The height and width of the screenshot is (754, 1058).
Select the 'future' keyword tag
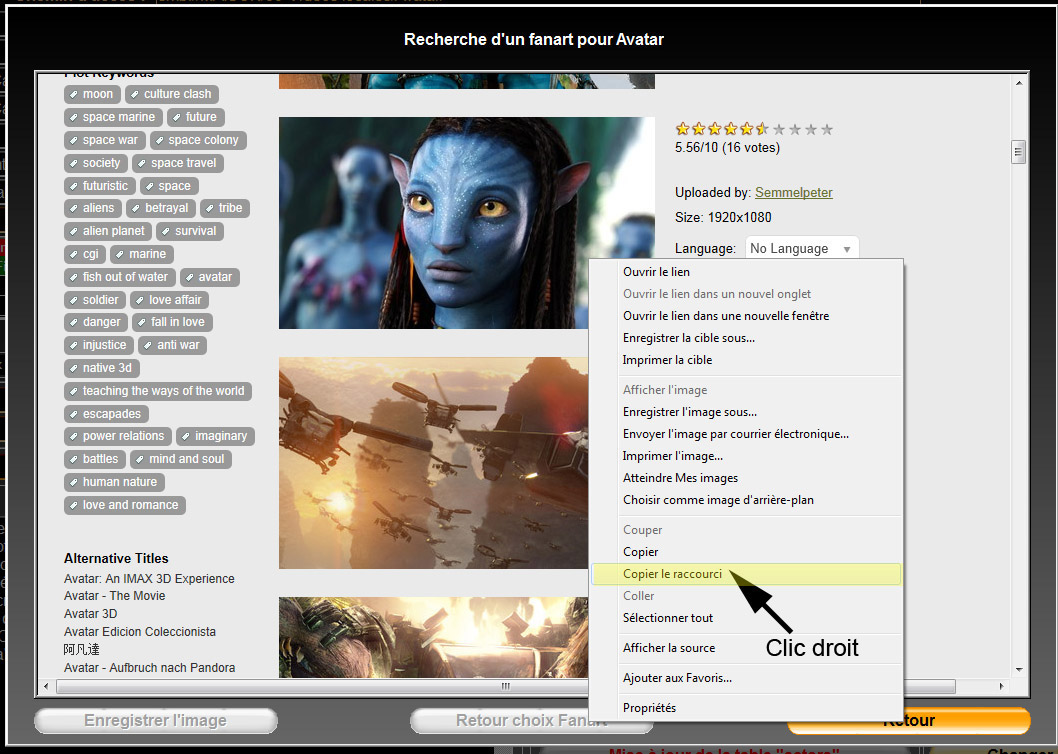pos(196,117)
